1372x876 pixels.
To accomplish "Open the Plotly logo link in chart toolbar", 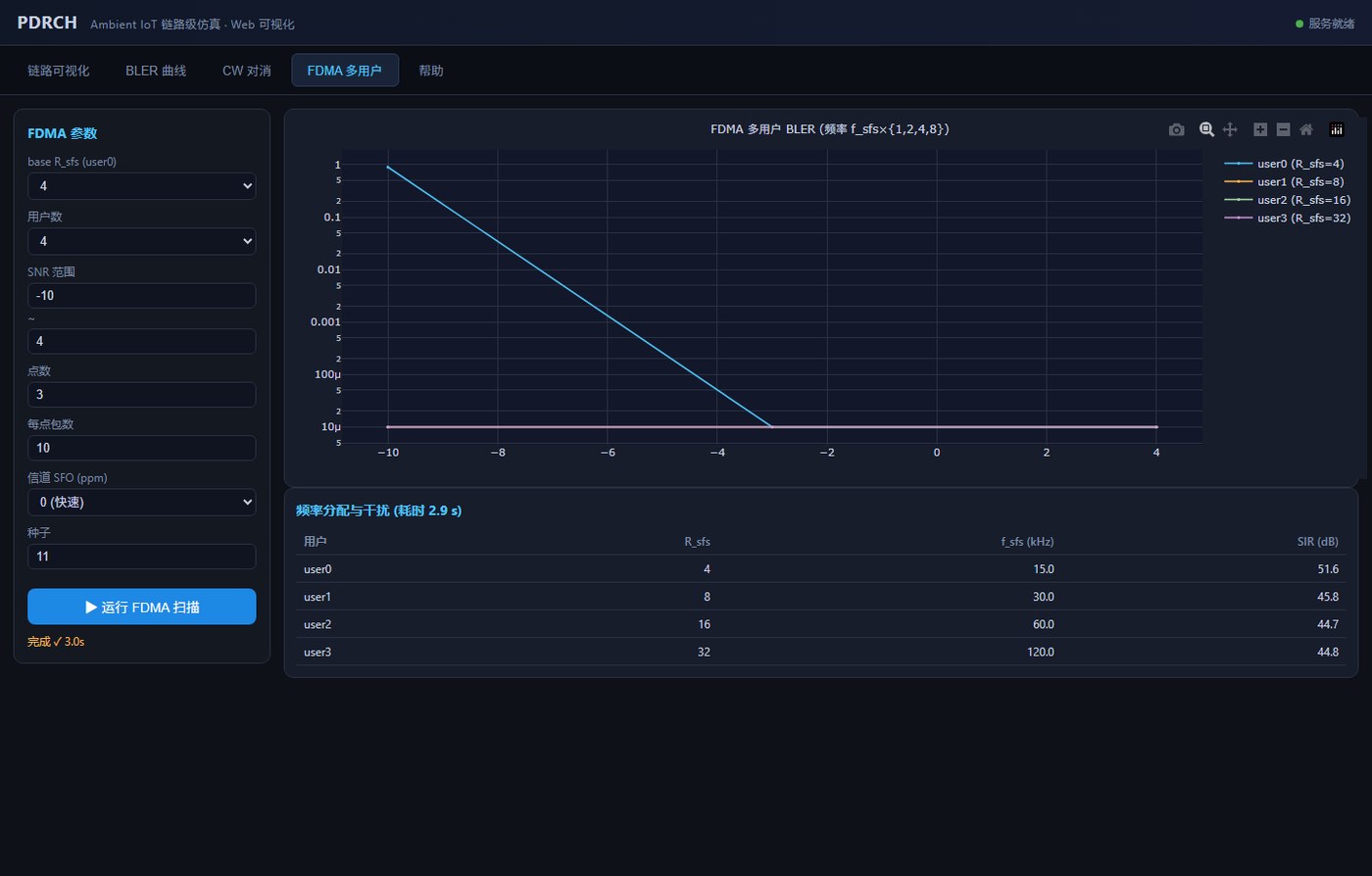I will pyautogui.click(x=1336, y=129).
